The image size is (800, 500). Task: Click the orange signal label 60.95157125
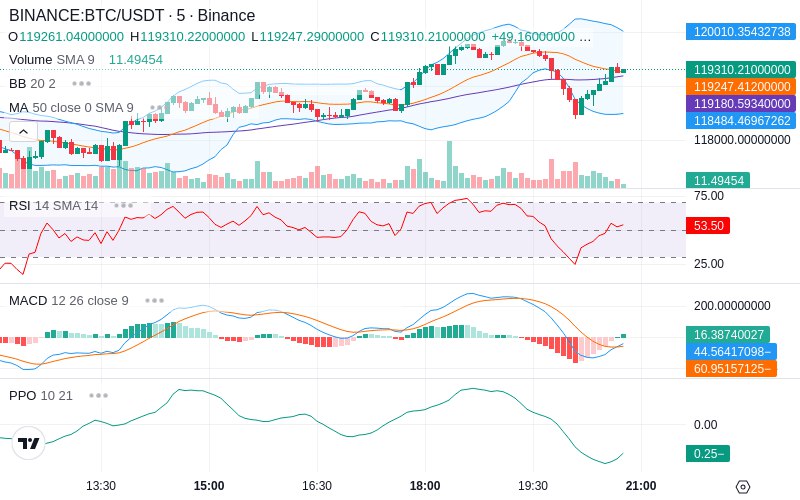(732, 368)
